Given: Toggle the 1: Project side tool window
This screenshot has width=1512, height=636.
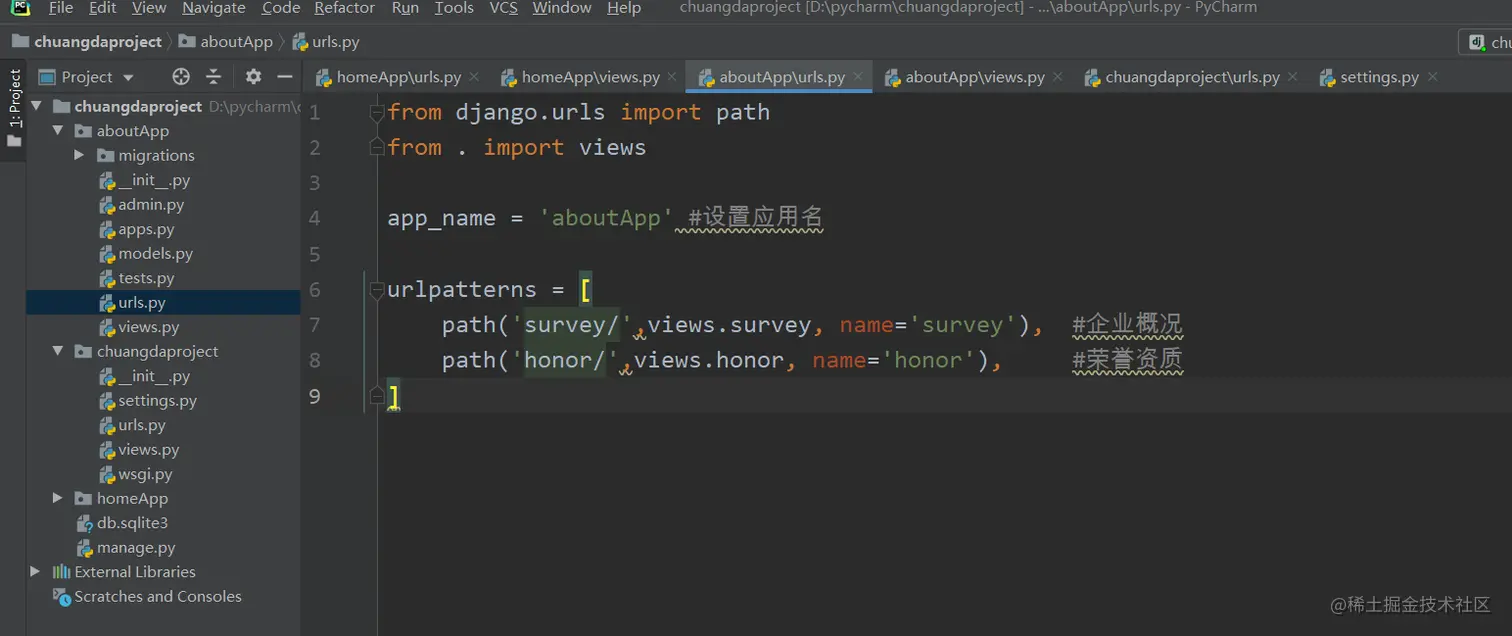Looking at the screenshot, I should click(x=14, y=107).
